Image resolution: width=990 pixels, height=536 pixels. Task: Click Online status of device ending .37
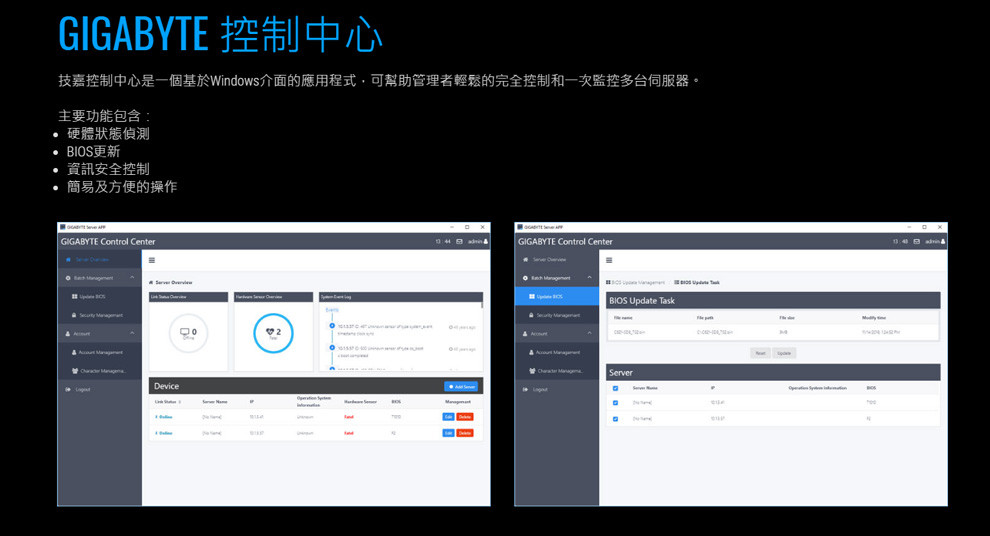[x=164, y=434]
